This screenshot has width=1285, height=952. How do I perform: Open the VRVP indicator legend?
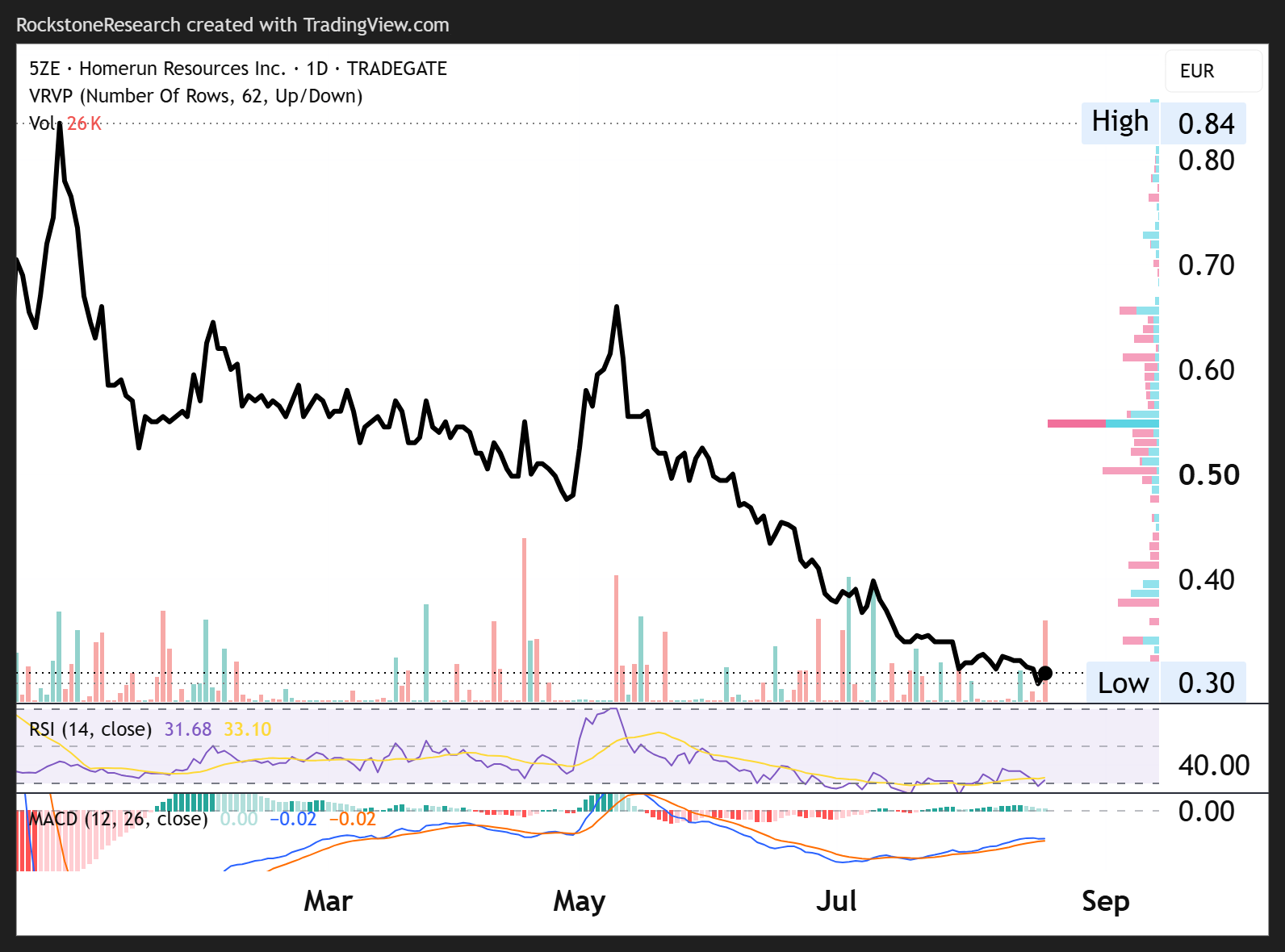click(x=195, y=96)
